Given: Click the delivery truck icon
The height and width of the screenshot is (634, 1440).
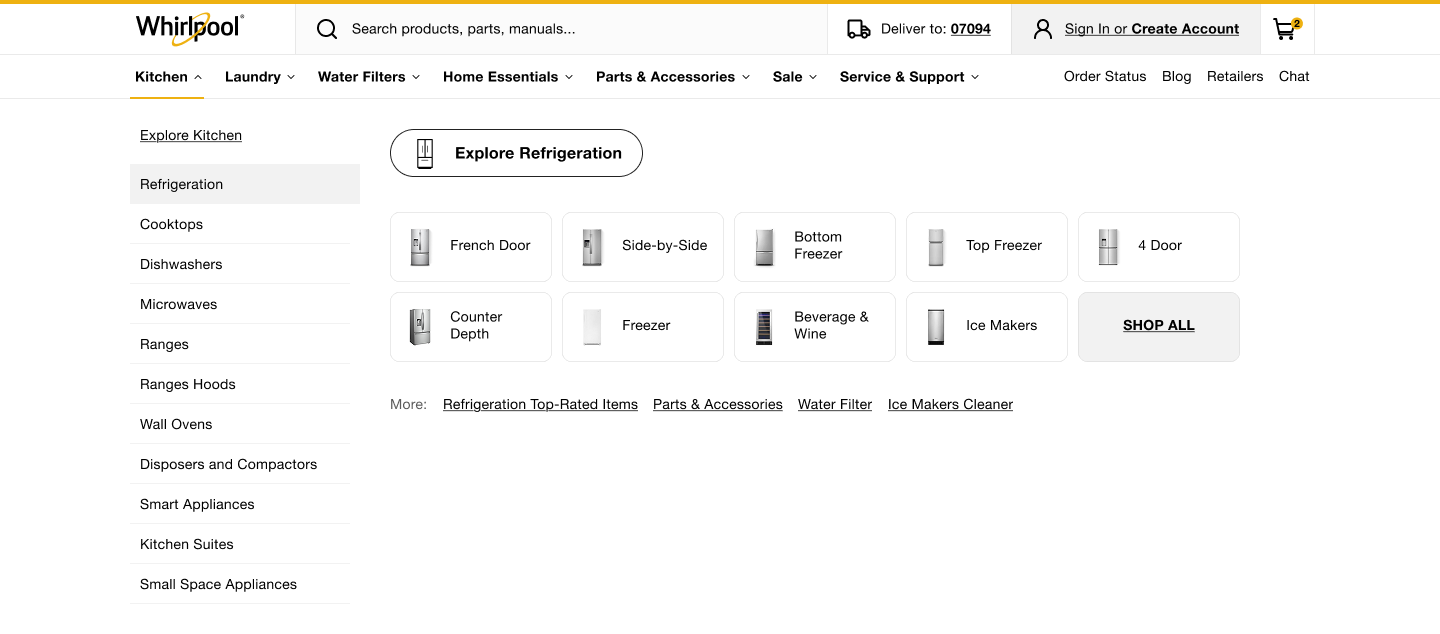Looking at the screenshot, I should point(858,29).
